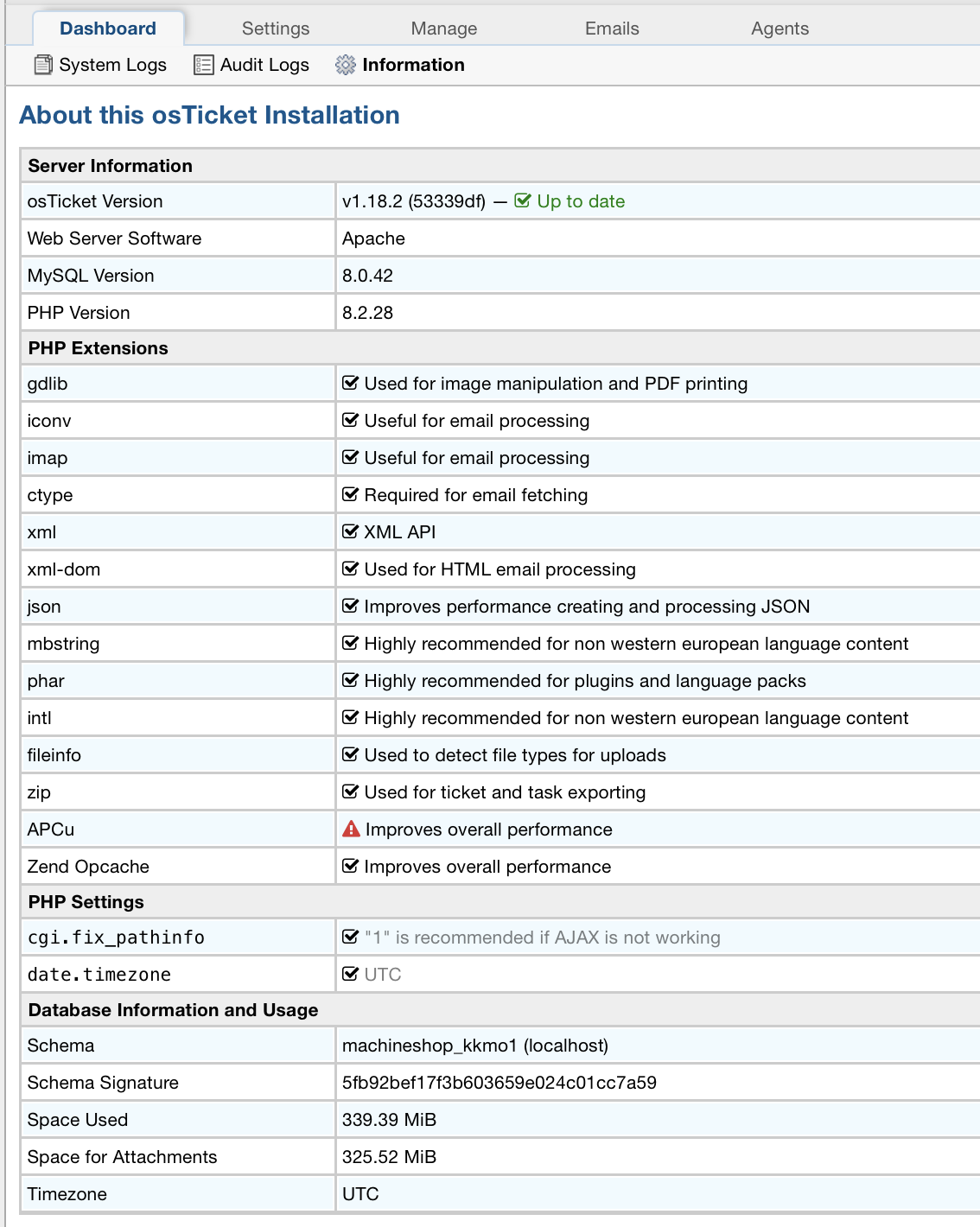Click the zip extension check mark
The height and width of the screenshot is (1227, 980).
click(x=350, y=792)
